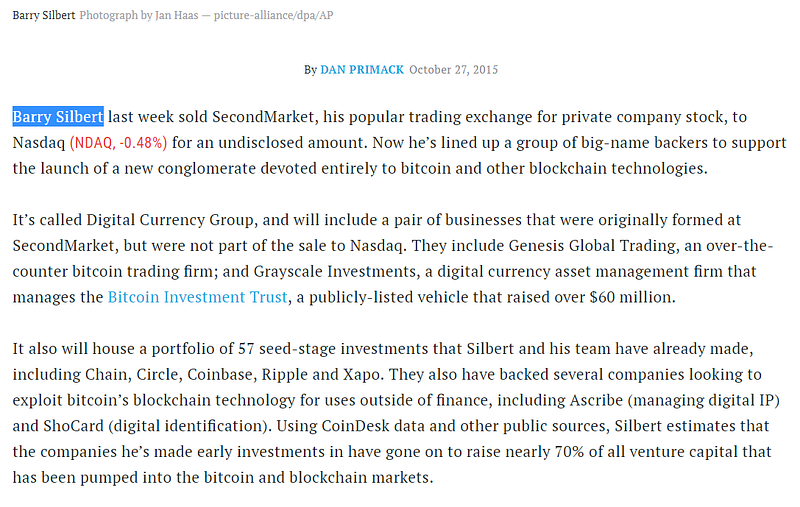Click the NDAQ stock ticker
The image size is (800, 507).
92,143
